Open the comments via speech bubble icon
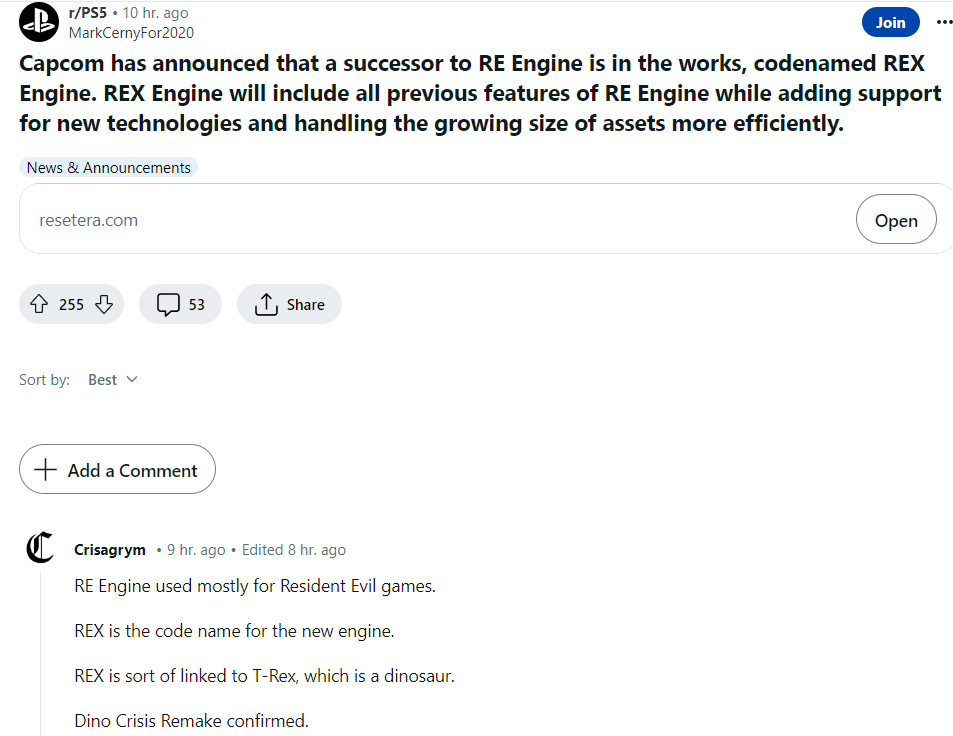The image size is (953, 736). pos(168,303)
